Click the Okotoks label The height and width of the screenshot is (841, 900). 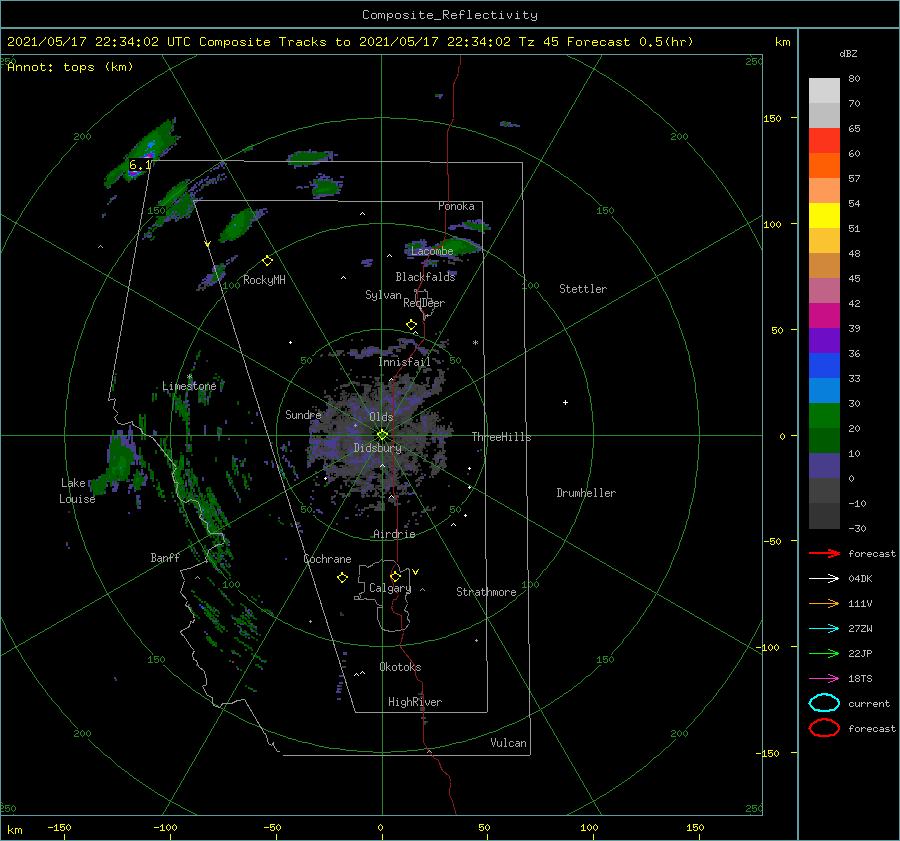coord(400,667)
